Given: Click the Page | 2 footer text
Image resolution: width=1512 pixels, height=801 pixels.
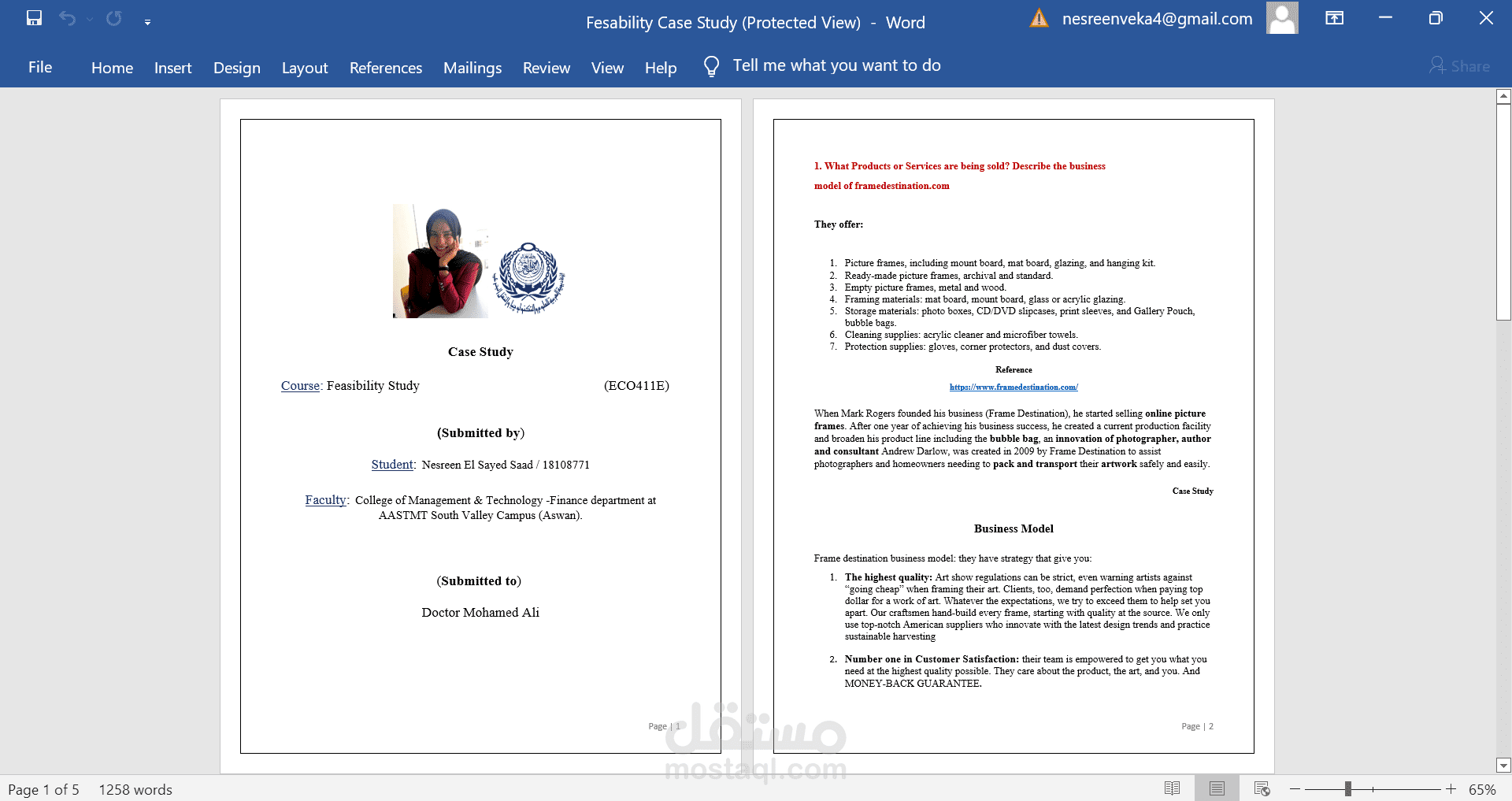Looking at the screenshot, I should coord(1197,726).
